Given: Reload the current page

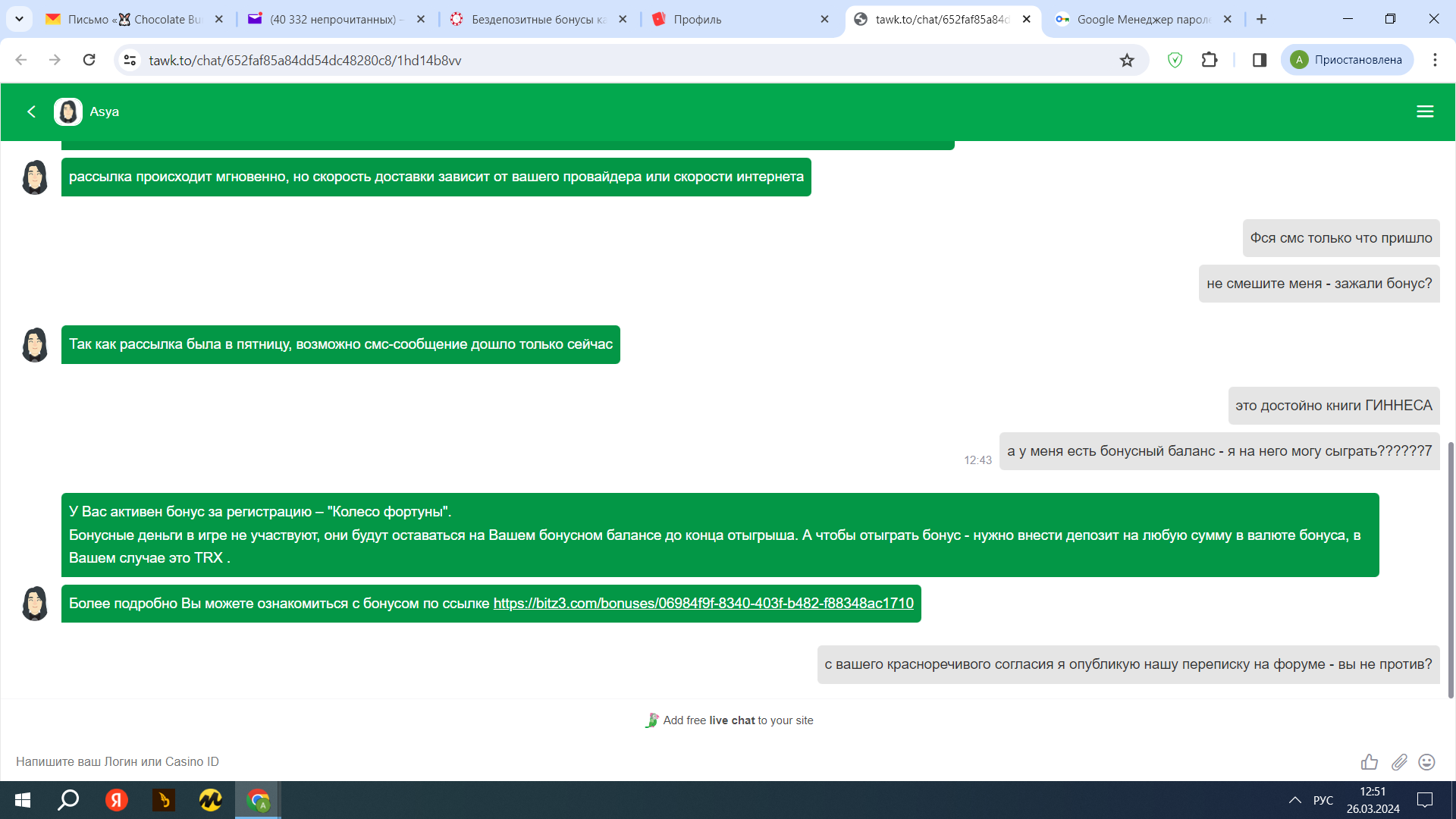Looking at the screenshot, I should pos(89,60).
